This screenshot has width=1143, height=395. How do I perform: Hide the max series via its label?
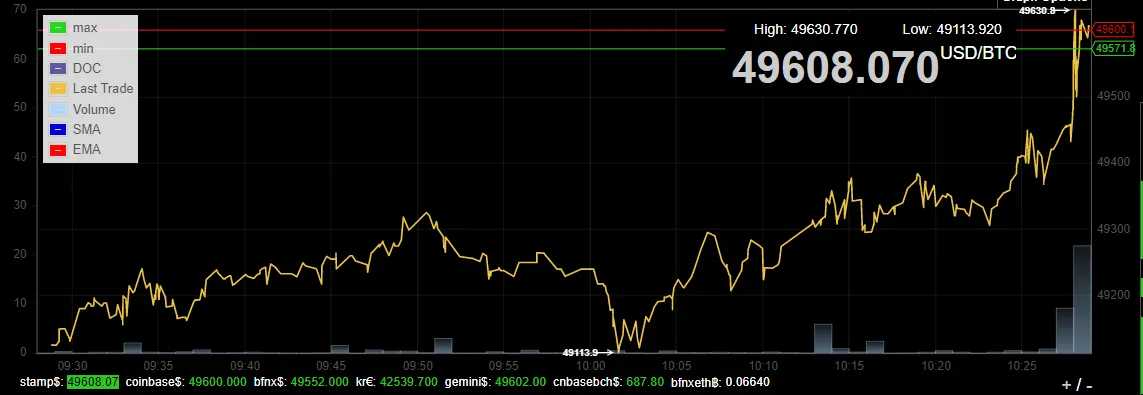[85, 28]
